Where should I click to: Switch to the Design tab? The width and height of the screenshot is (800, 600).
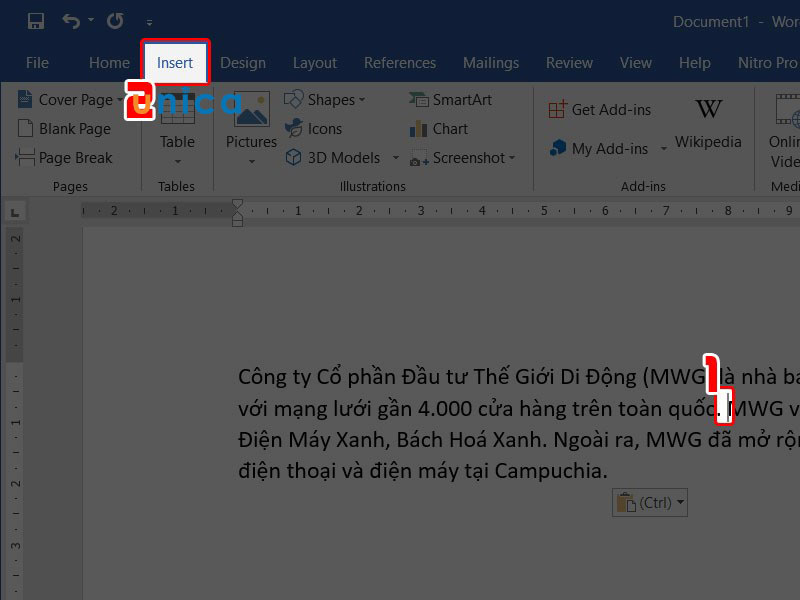point(243,63)
